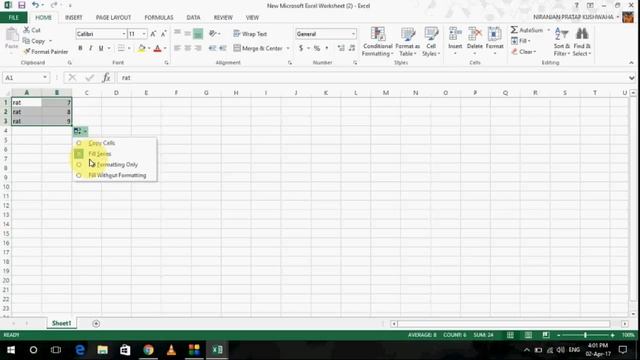Open the Auto Fill Options dropdown button

pyautogui.click(x=80, y=131)
